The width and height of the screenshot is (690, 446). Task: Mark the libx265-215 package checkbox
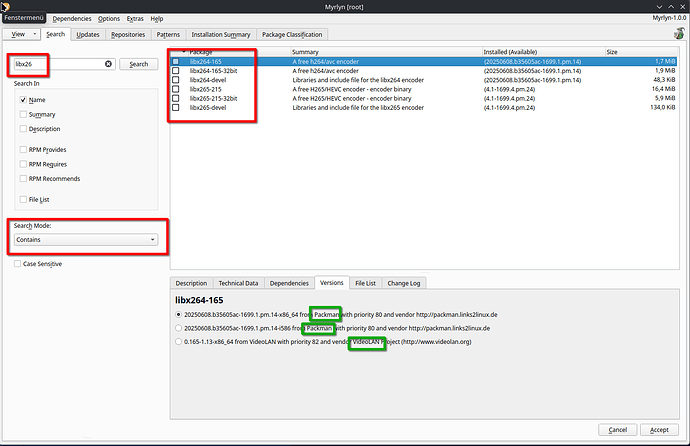pos(176,89)
